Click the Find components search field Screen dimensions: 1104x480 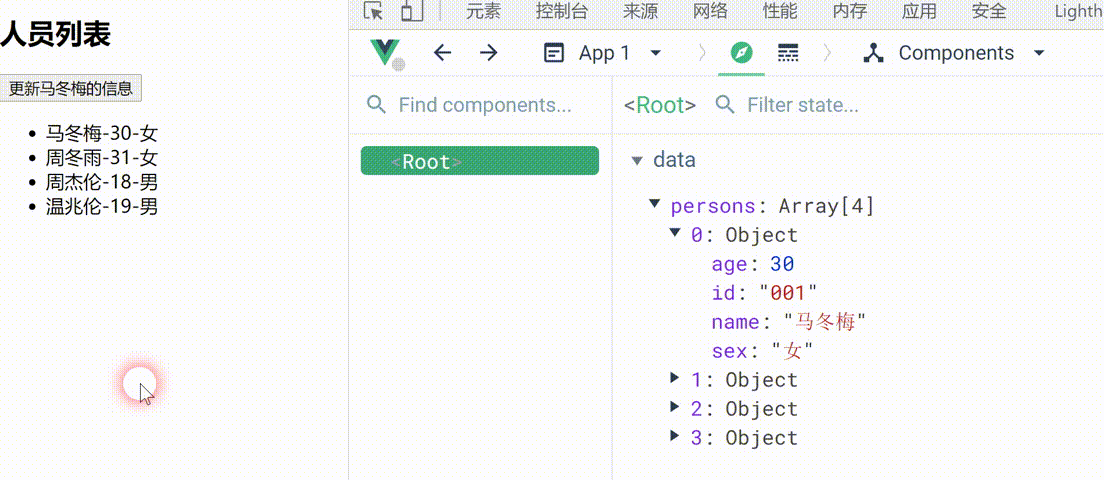(x=485, y=105)
